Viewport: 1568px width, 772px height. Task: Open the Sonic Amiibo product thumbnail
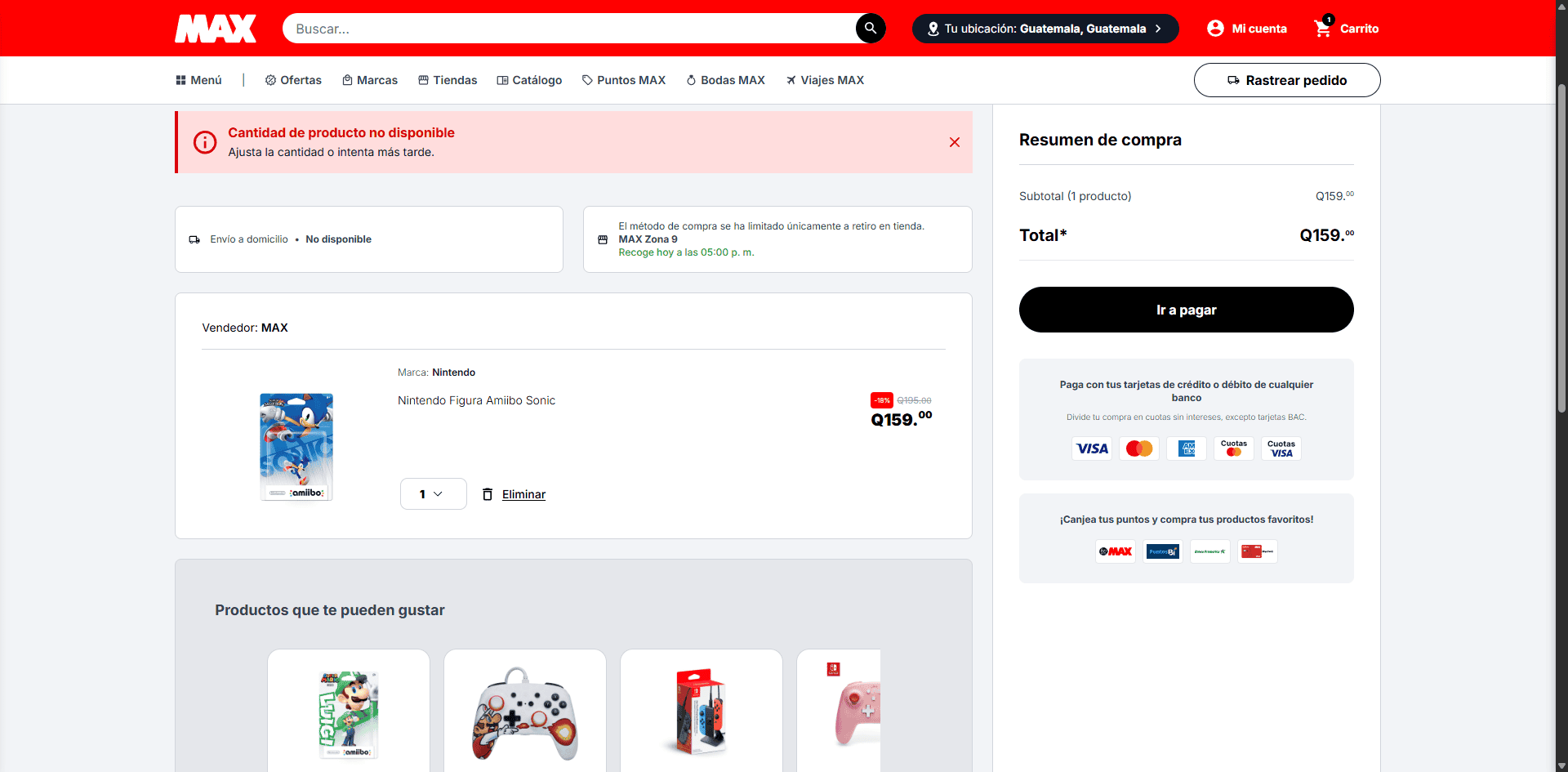pos(296,446)
